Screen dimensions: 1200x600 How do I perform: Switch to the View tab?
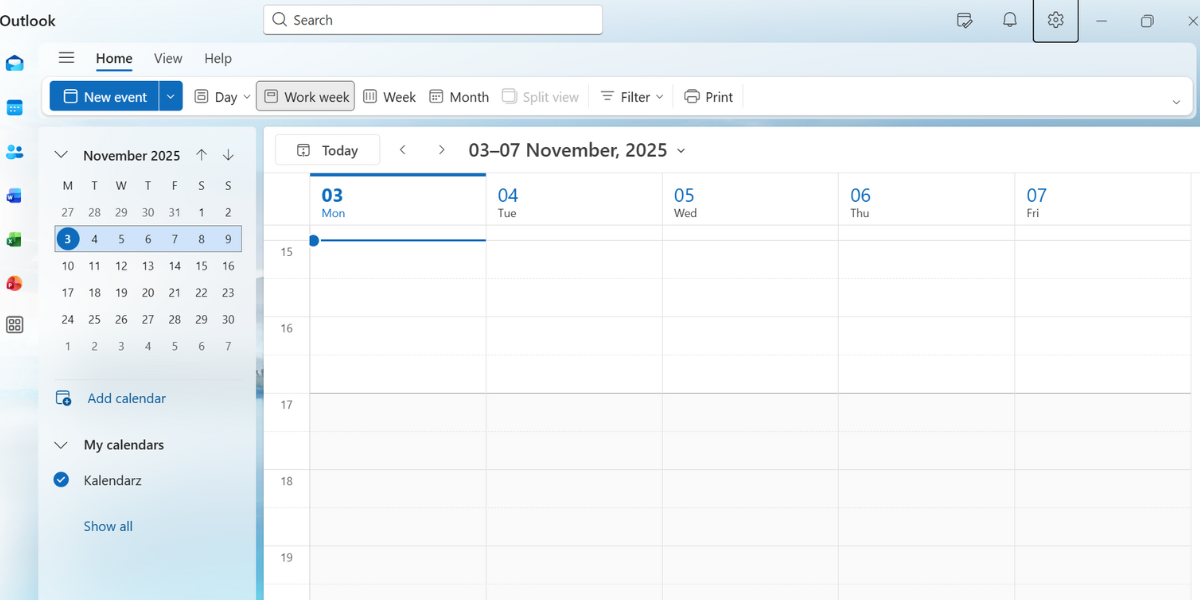tap(167, 58)
